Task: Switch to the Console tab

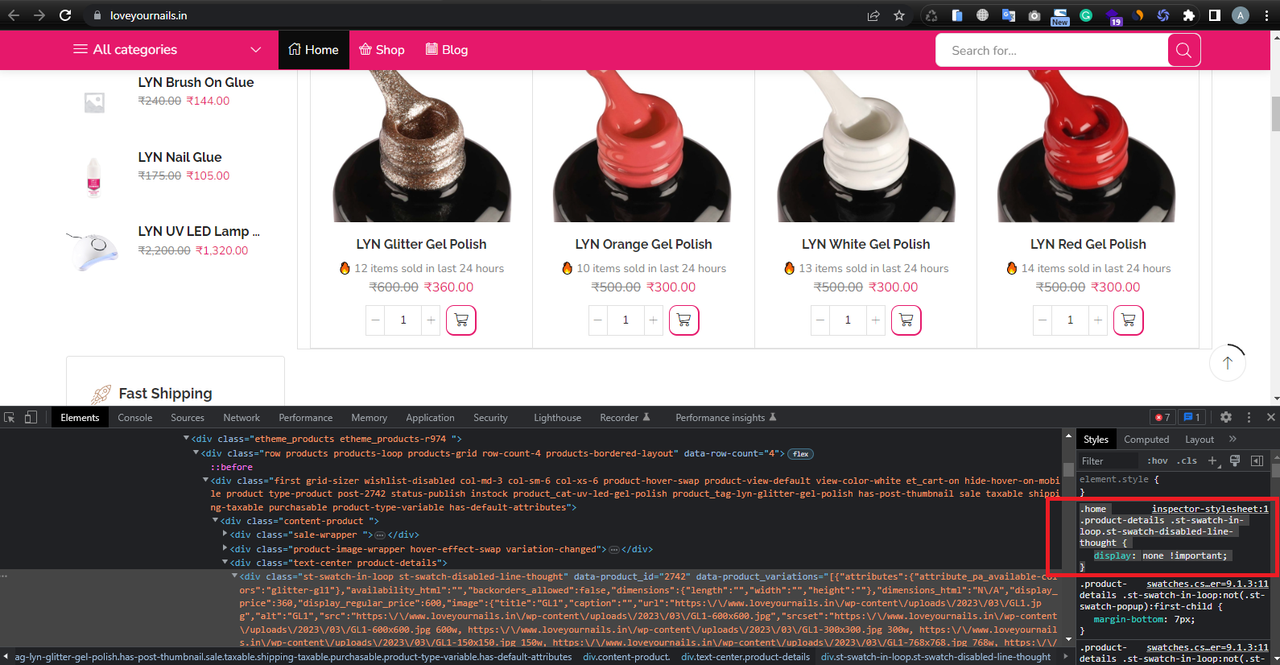Action: coord(135,417)
